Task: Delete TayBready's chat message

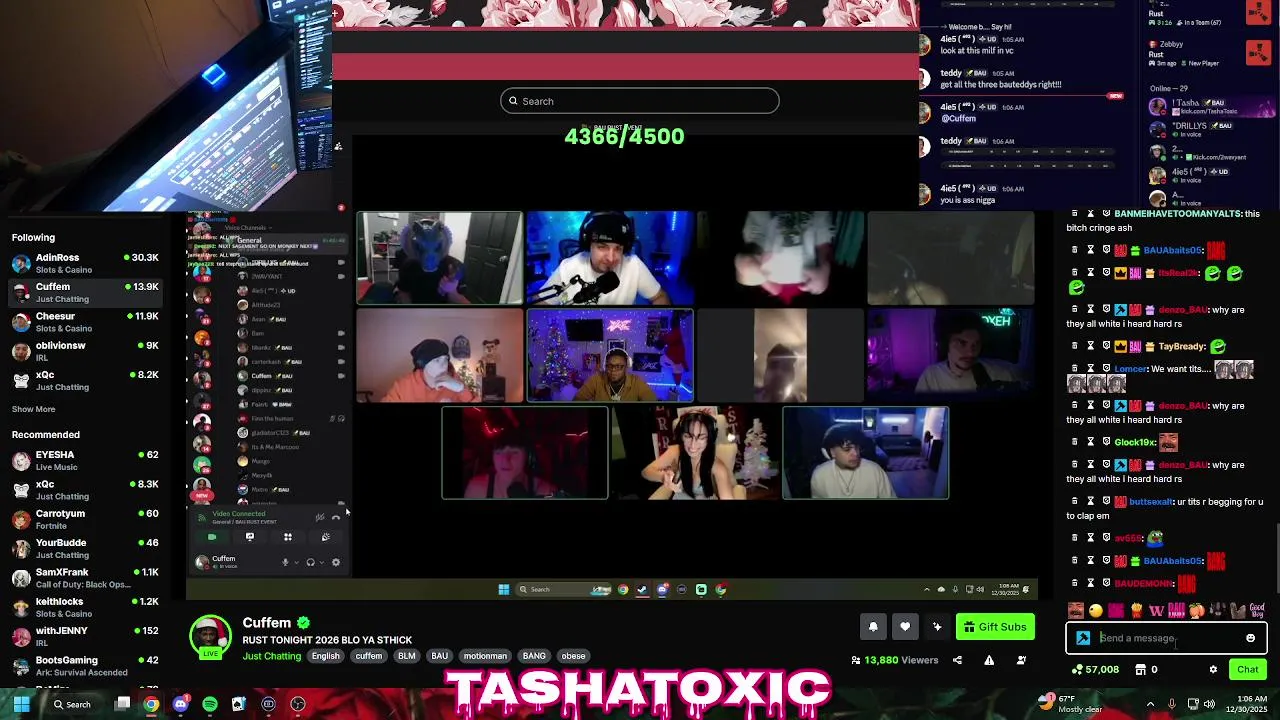Action: (x=1075, y=346)
